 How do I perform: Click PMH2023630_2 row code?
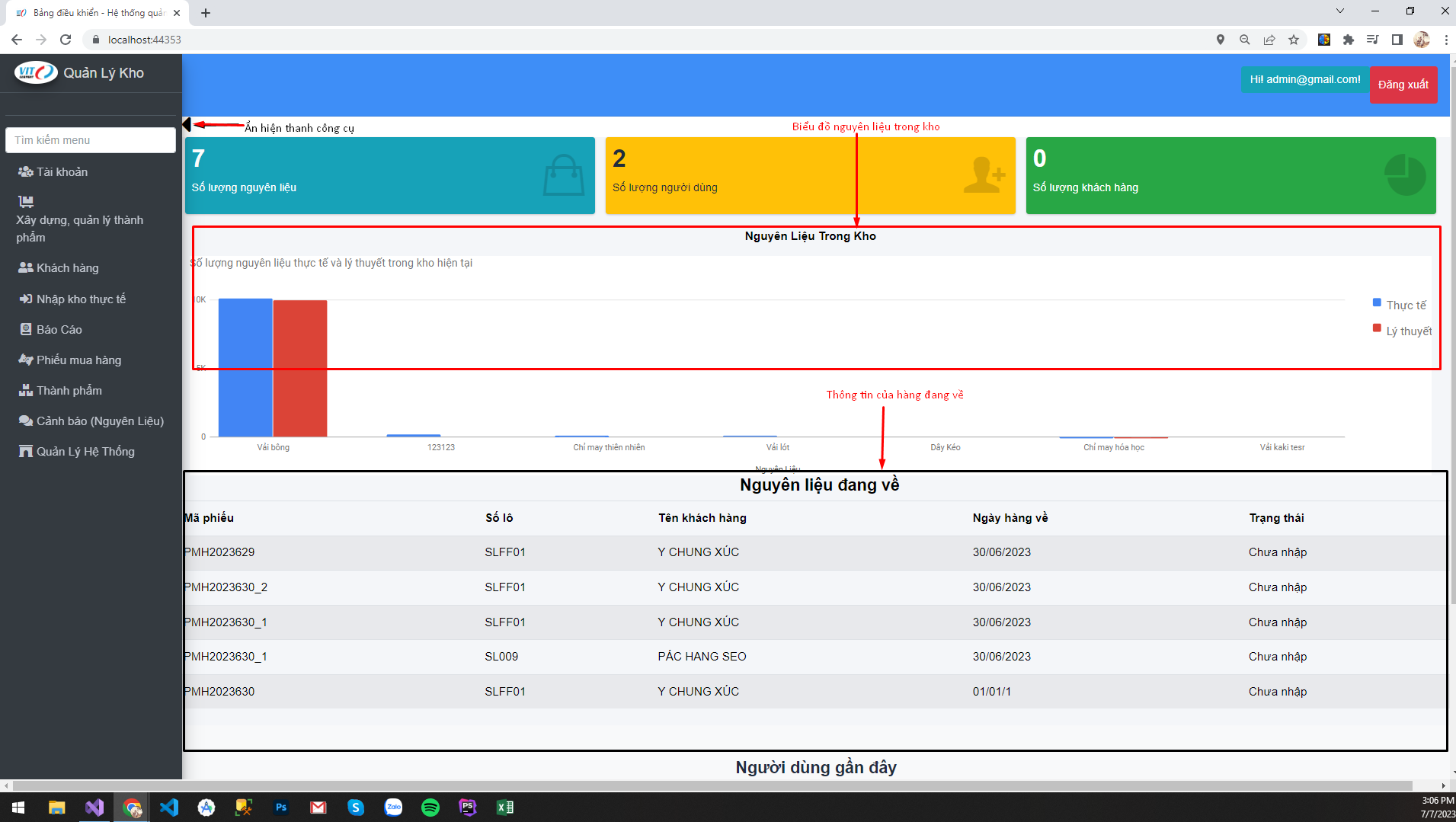(226, 587)
